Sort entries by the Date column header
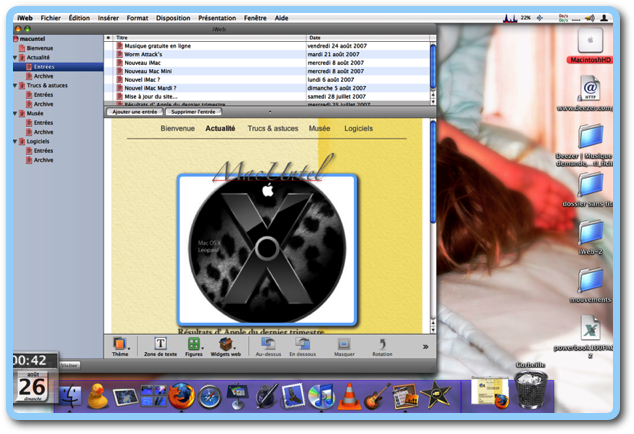The width and height of the screenshot is (634, 434). point(368,38)
